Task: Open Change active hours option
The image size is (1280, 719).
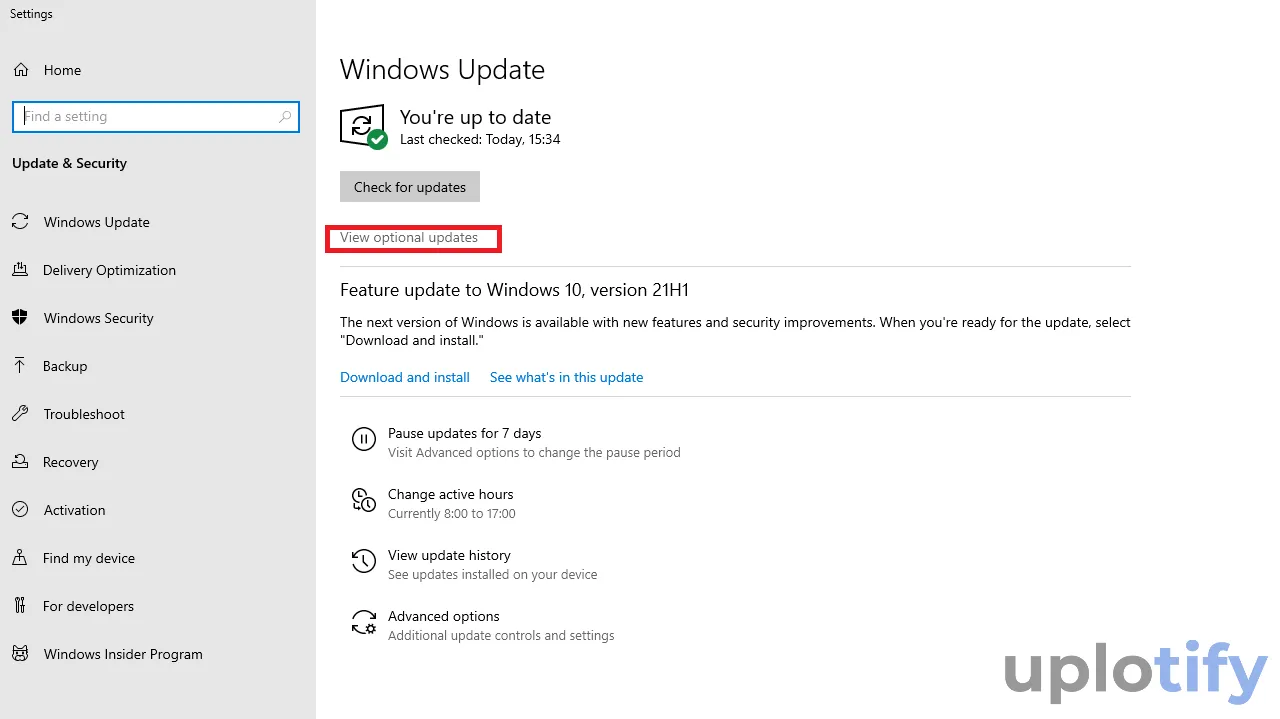Action: [450, 494]
